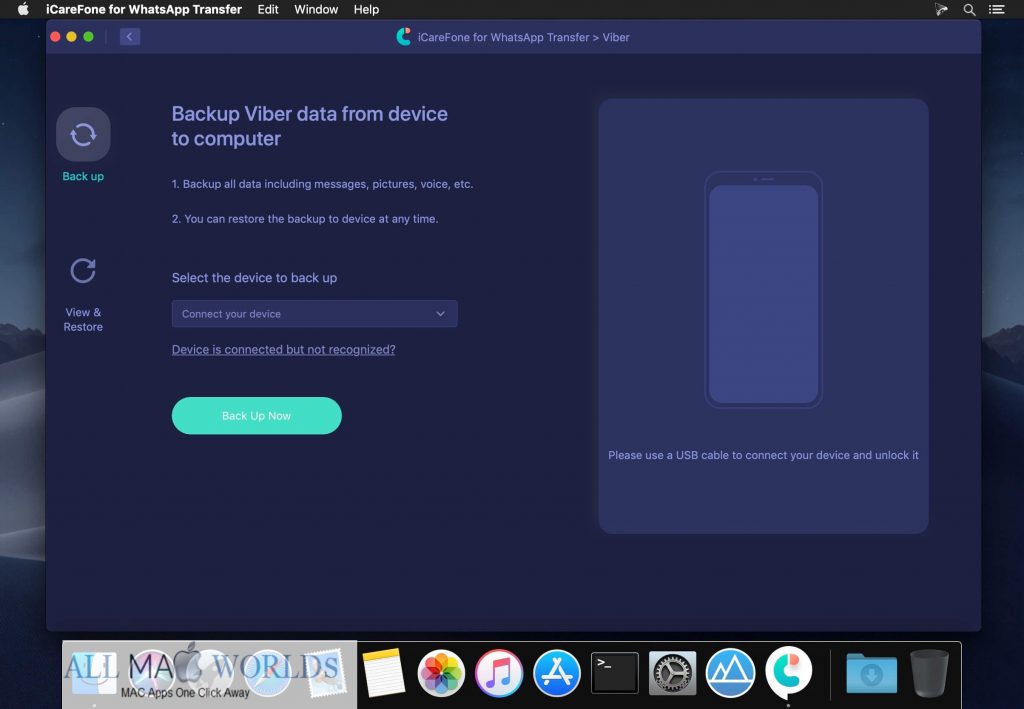The width and height of the screenshot is (1024, 709).
Task: Select the Back up sidebar icon
Action: [x=83, y=134]
